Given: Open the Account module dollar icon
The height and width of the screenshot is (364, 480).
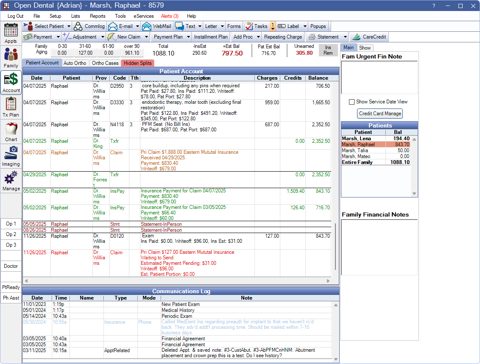Looking at the screenshot, I should click(11, 79).
